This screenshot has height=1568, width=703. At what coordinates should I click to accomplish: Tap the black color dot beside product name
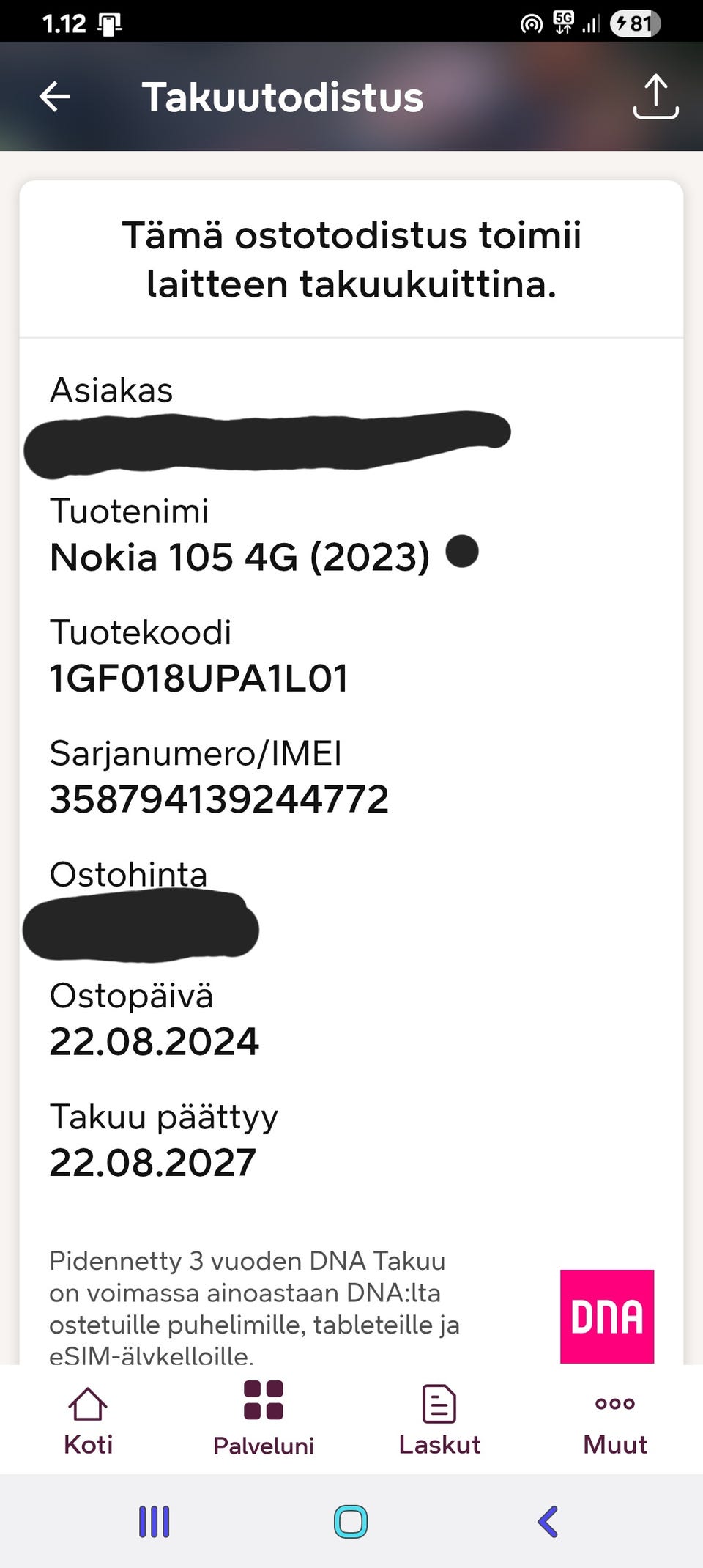(462, 551)
